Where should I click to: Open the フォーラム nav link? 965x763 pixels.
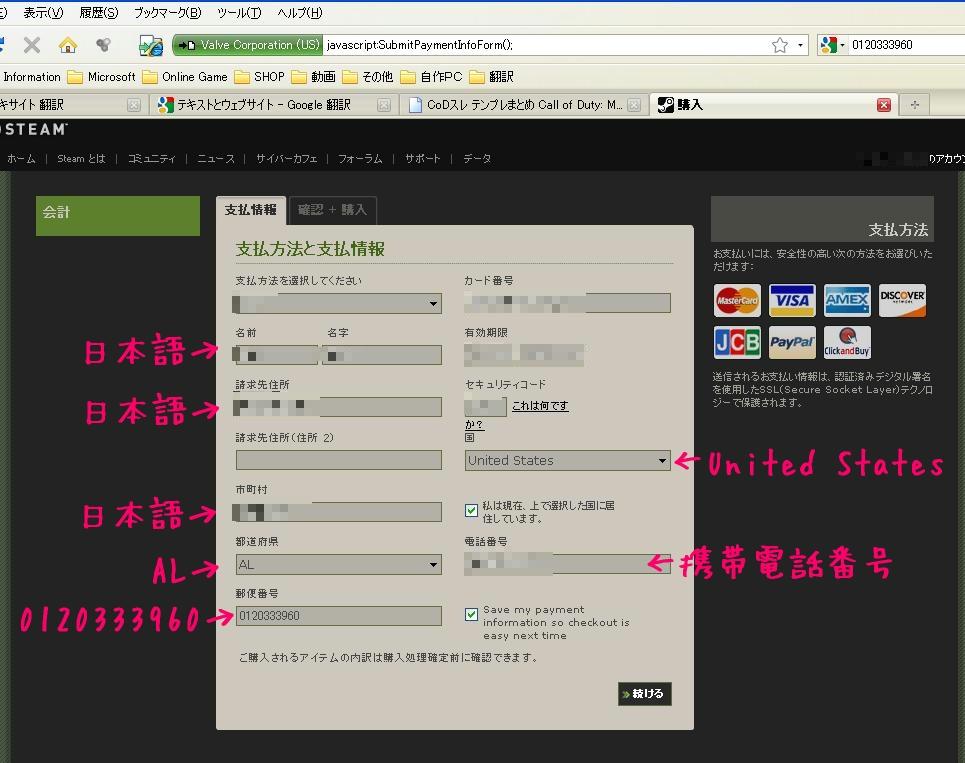[360, 159]
